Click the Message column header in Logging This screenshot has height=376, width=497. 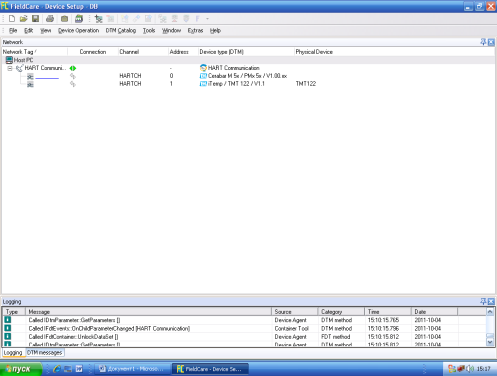click(x=149, y=312)
